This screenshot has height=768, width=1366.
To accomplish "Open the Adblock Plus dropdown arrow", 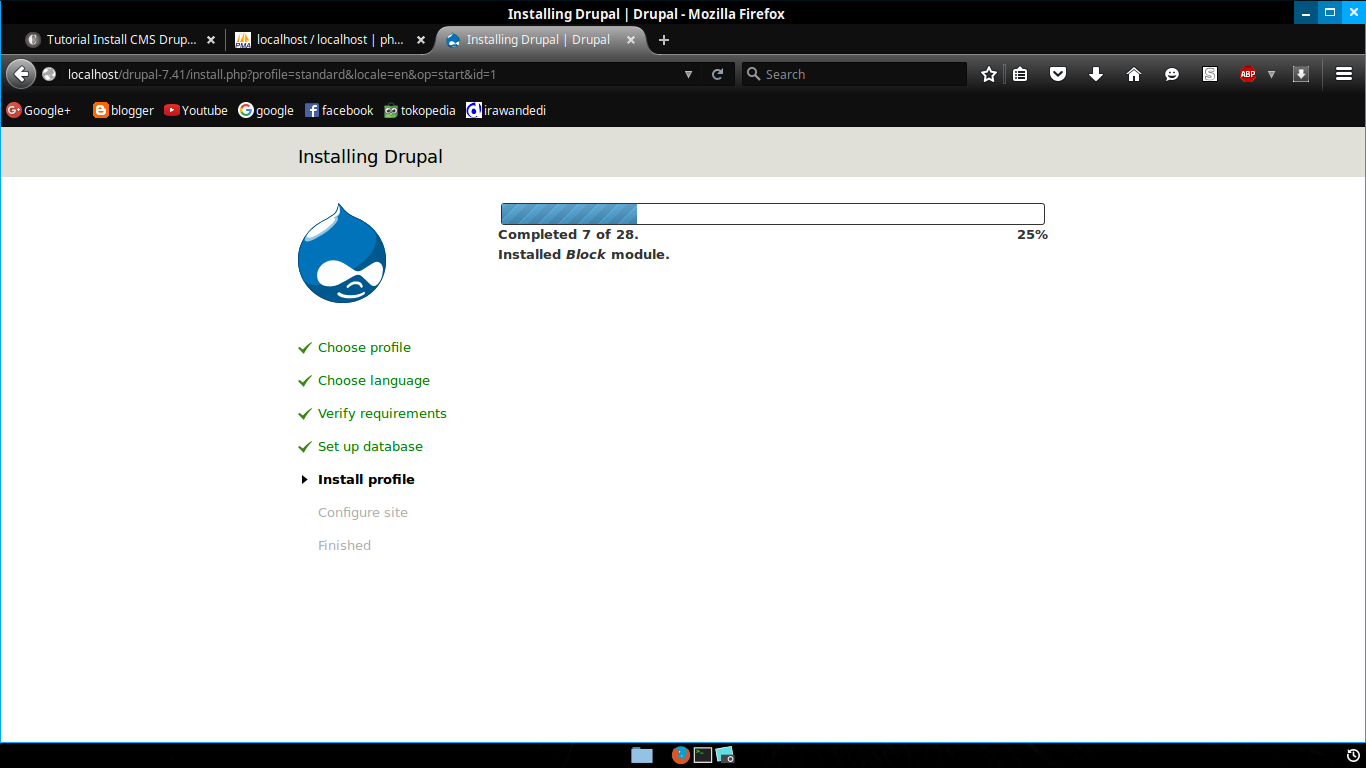I will (x=1271, y=73).
